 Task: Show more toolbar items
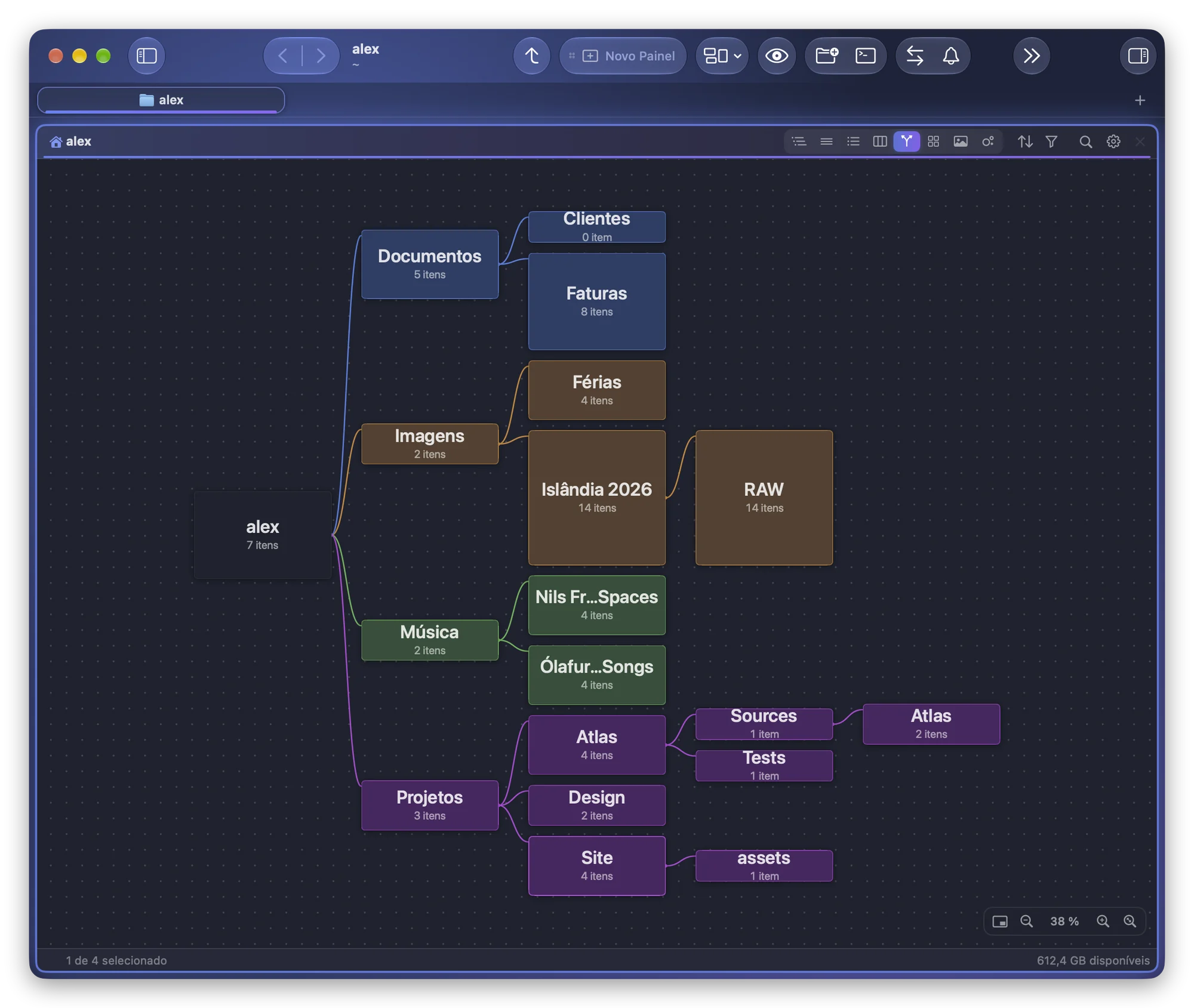1032,56
